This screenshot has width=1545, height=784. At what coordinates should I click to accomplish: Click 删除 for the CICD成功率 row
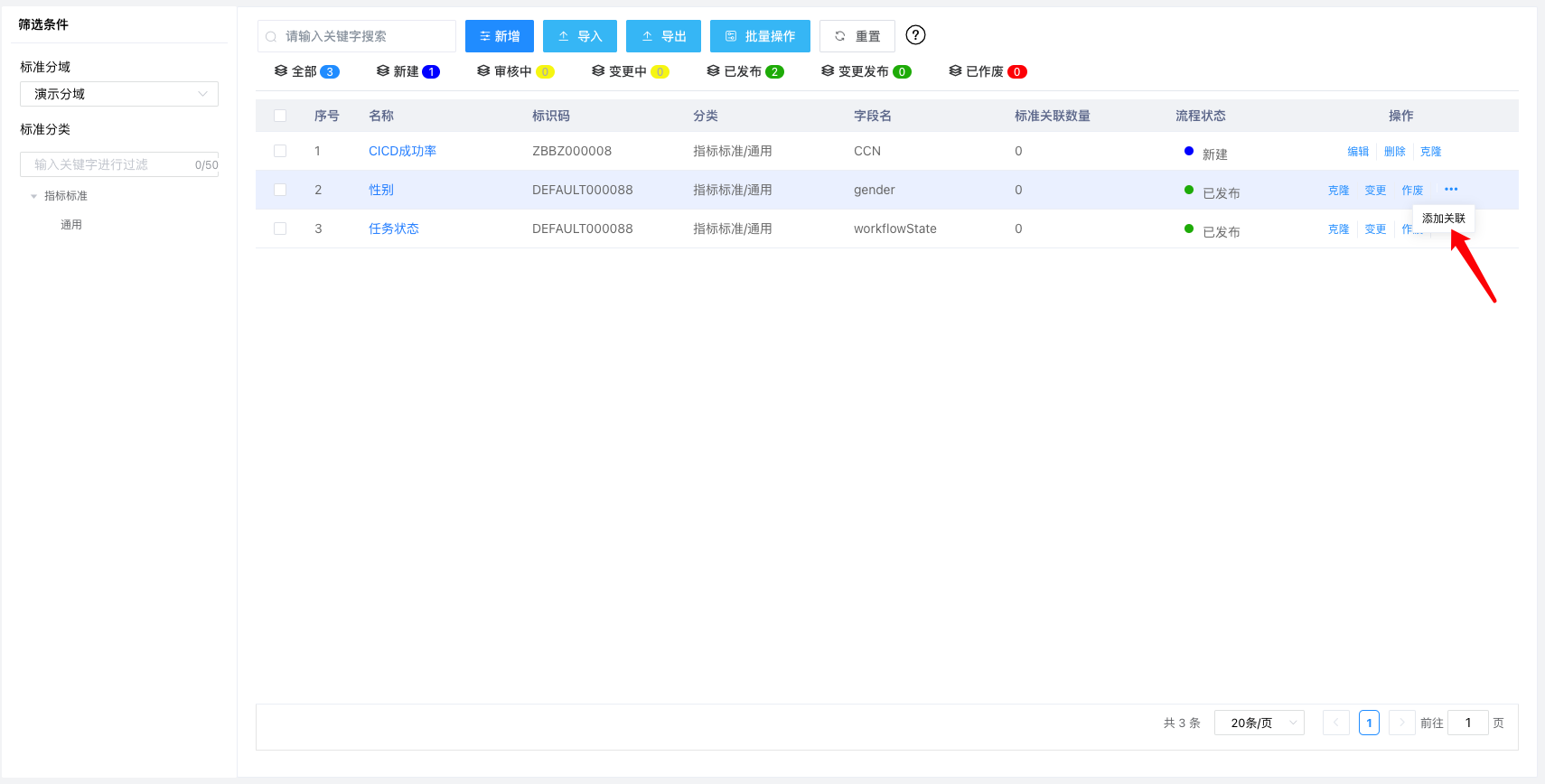[x=1394, y=152]
